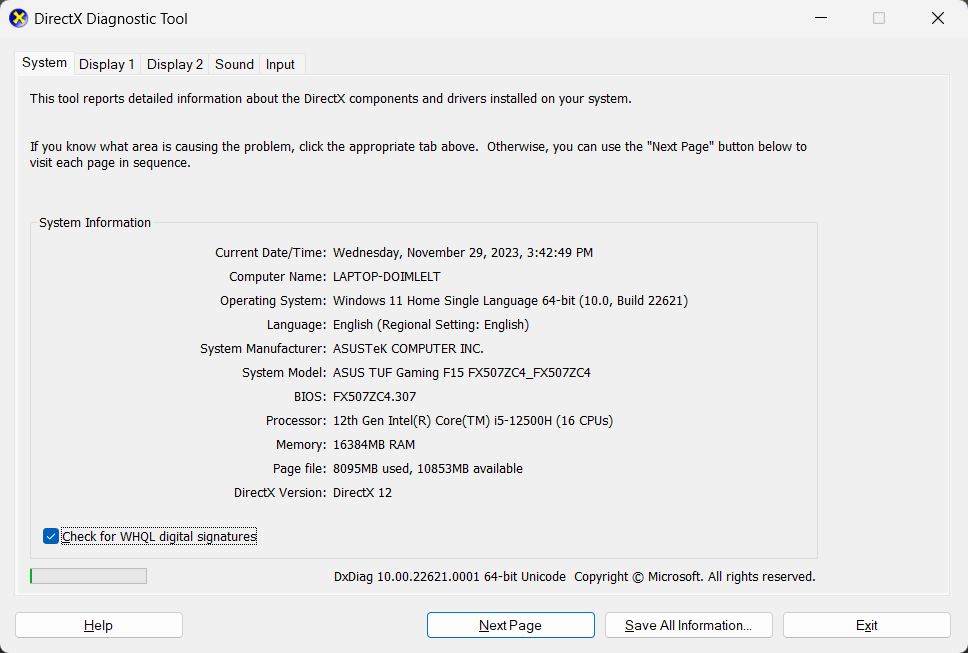
Task: Switch to the System tab
Action: click(x=45, y=63)
